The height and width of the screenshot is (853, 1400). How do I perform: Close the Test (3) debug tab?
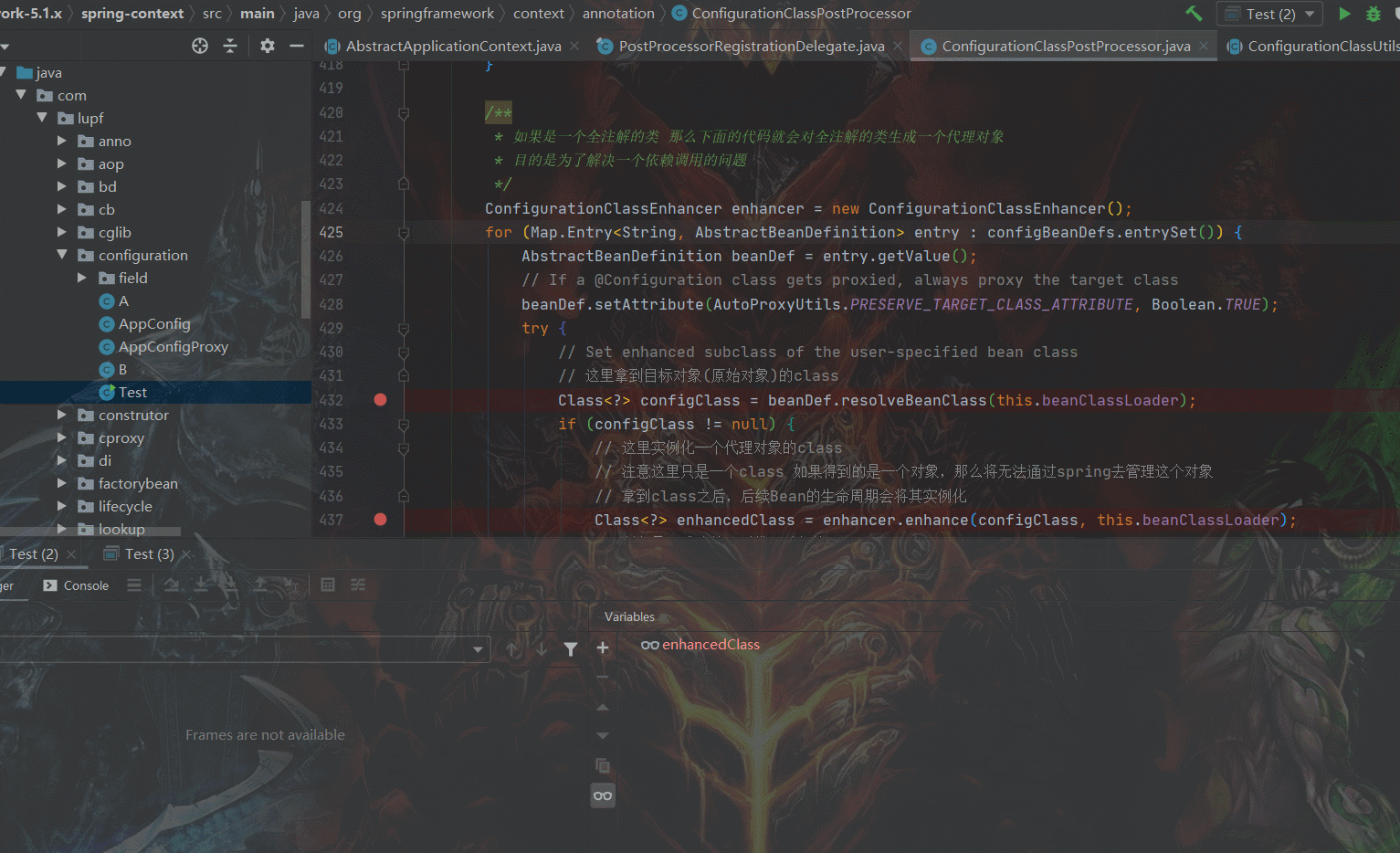pyautogui.click(x=186, y=553)
